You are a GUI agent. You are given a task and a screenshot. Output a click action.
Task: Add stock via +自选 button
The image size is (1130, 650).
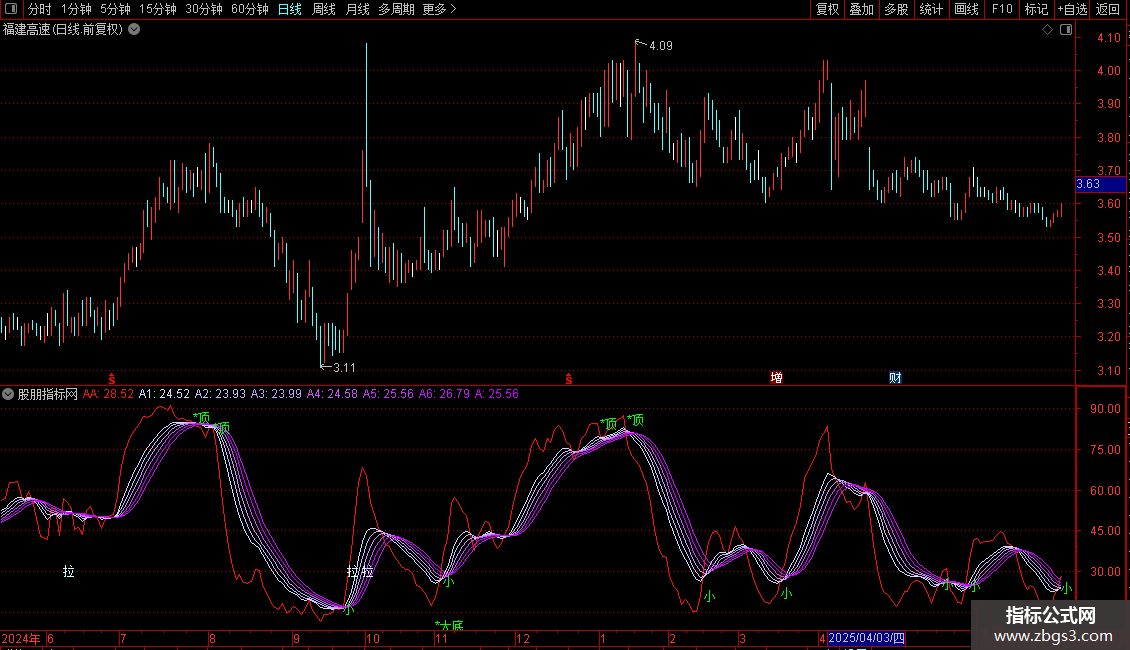1072,9
